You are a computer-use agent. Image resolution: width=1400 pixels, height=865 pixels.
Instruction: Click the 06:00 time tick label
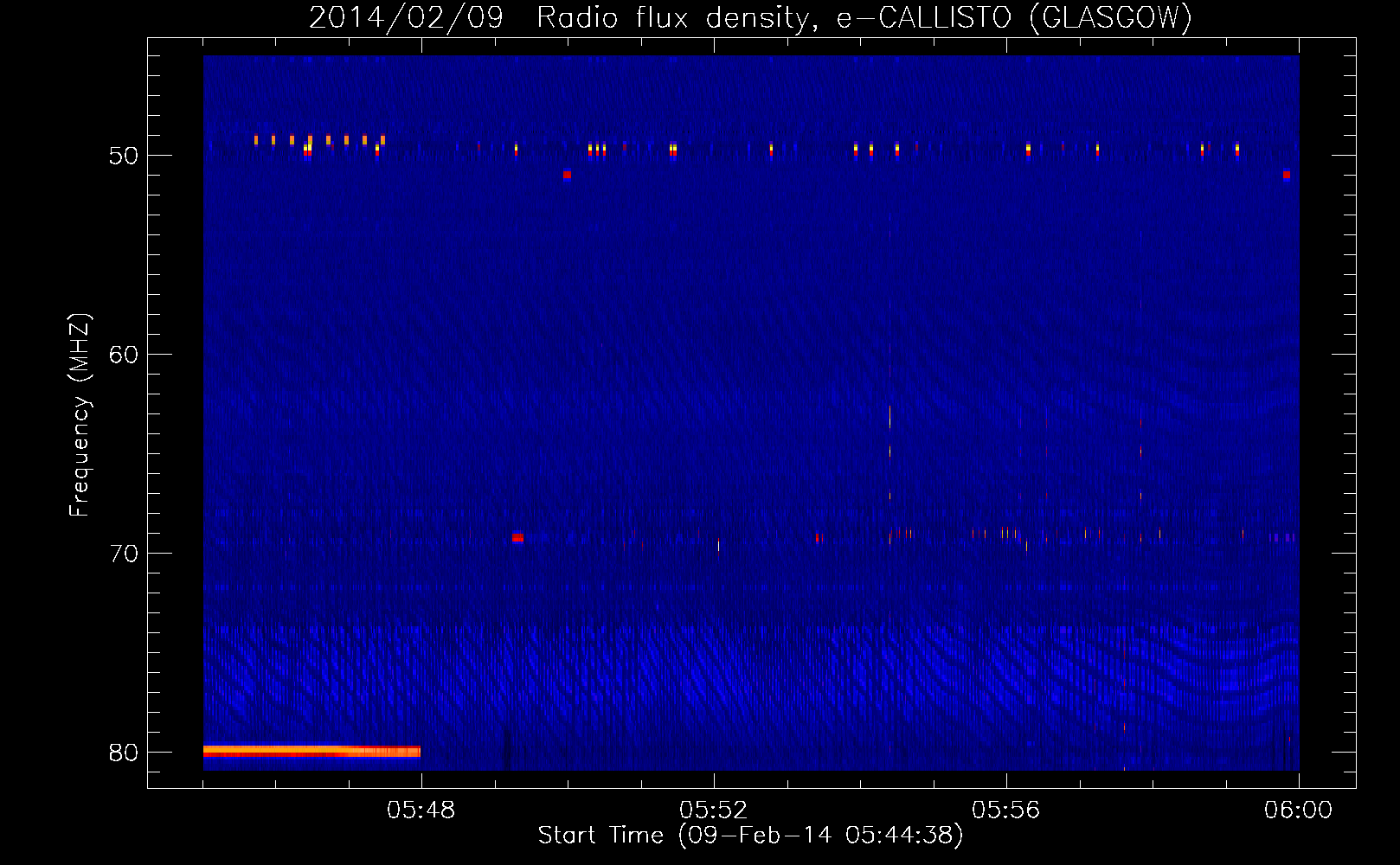(1298, 811)
